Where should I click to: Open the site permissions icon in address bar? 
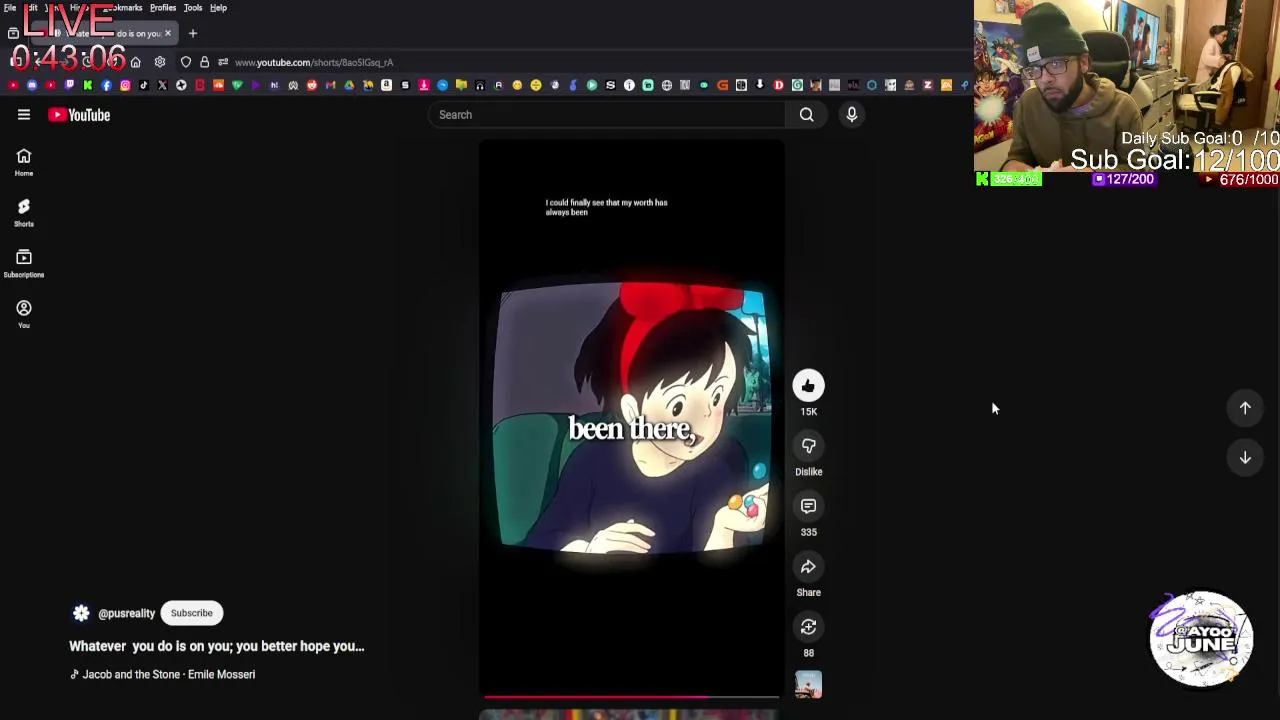click(223, 62)
